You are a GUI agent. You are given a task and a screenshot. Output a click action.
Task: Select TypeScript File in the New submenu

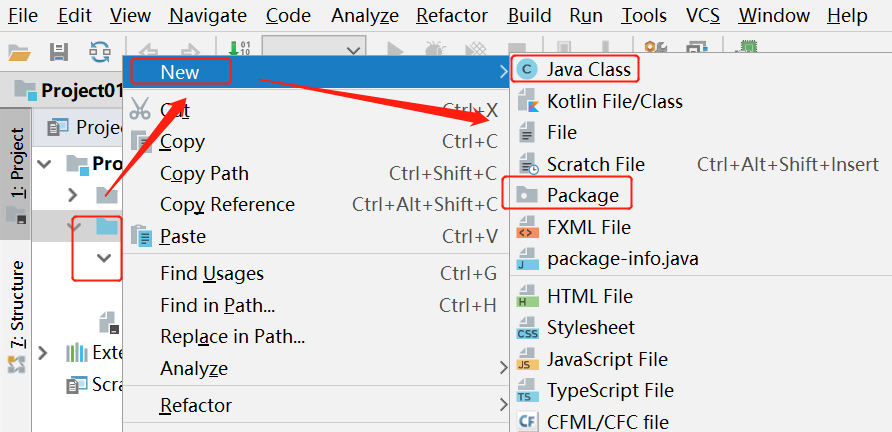[x=610, y=390]
